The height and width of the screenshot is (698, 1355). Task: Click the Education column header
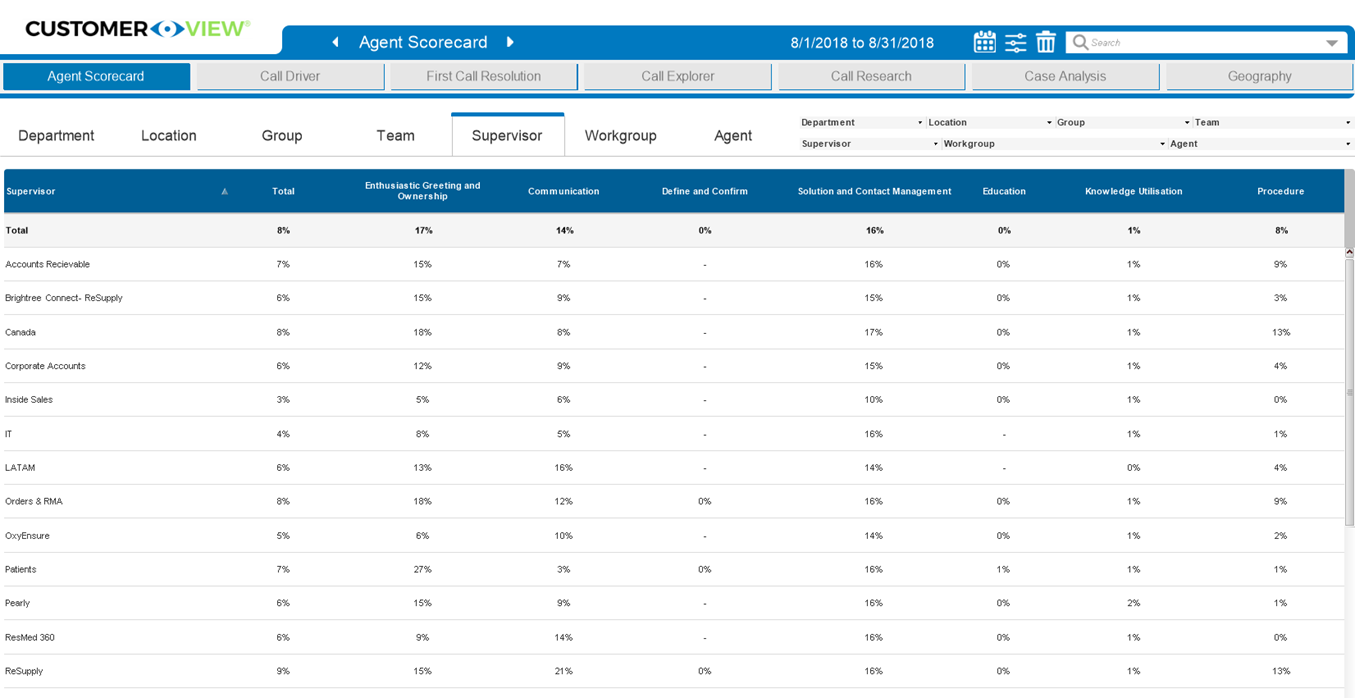coord(1004,191)
